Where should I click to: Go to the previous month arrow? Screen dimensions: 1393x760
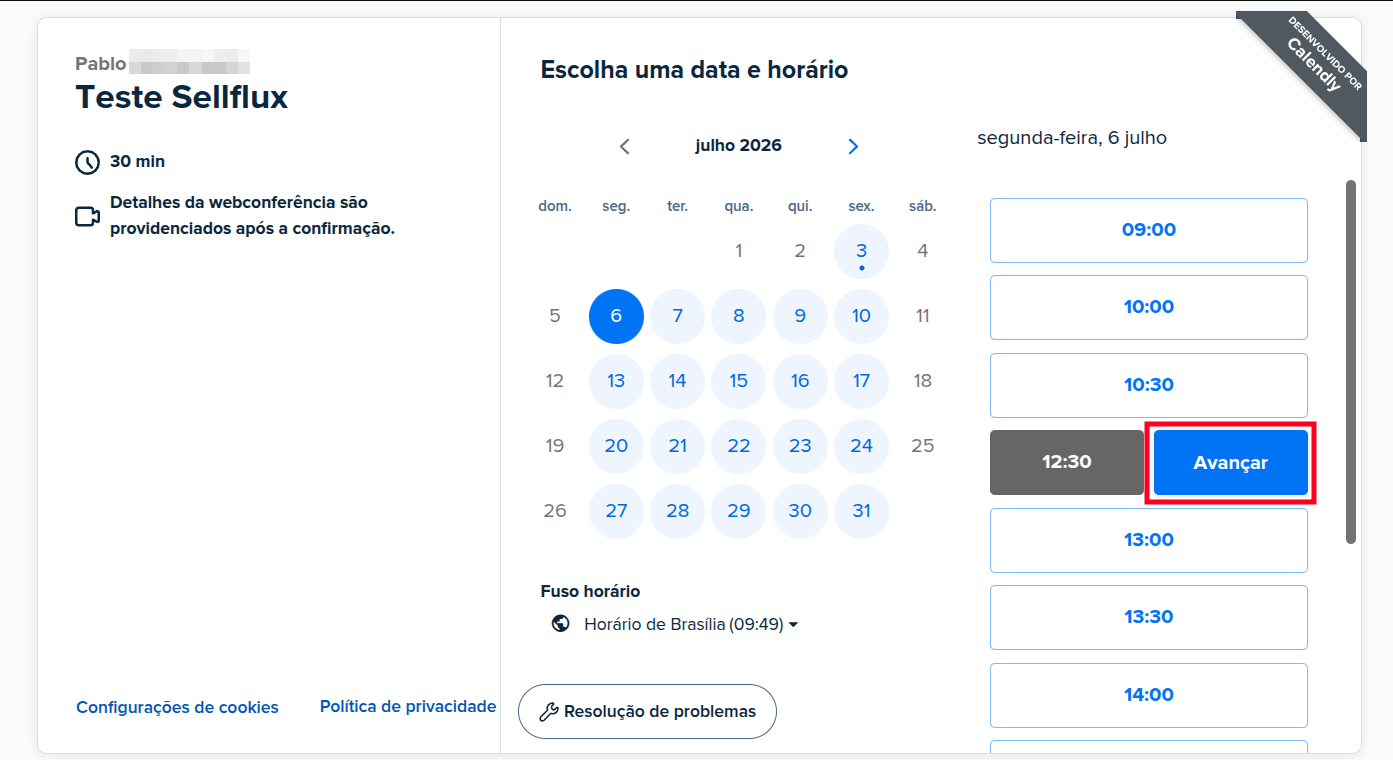click(625, 146)
